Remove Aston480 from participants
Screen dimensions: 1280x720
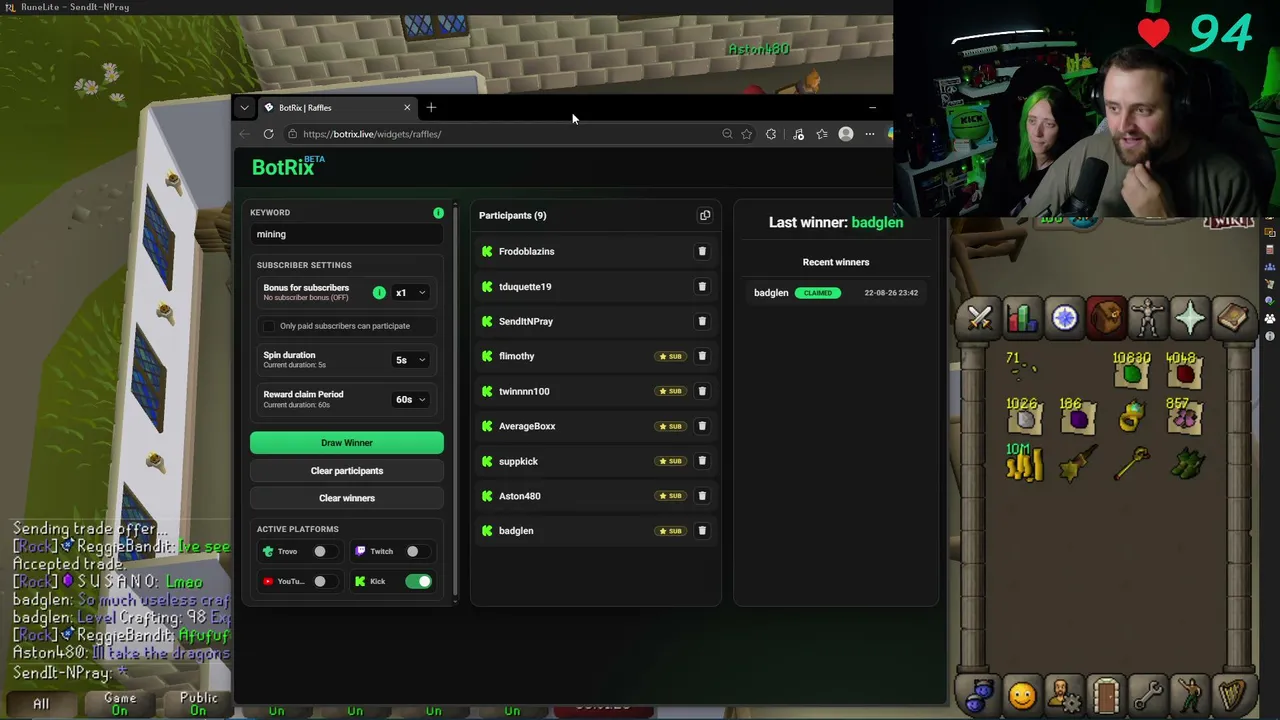tap(702, 496)
